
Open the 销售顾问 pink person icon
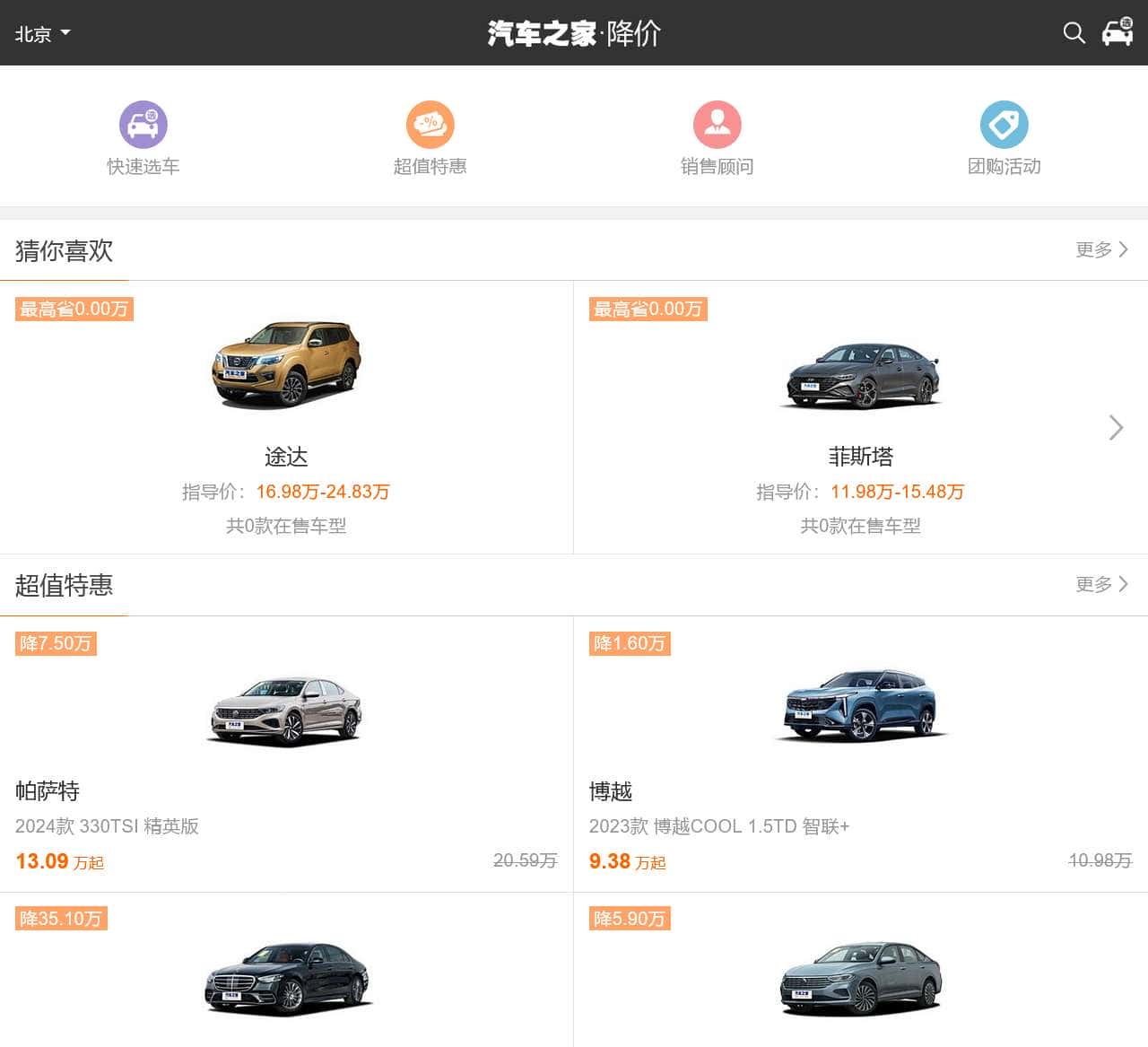point(717,125)
